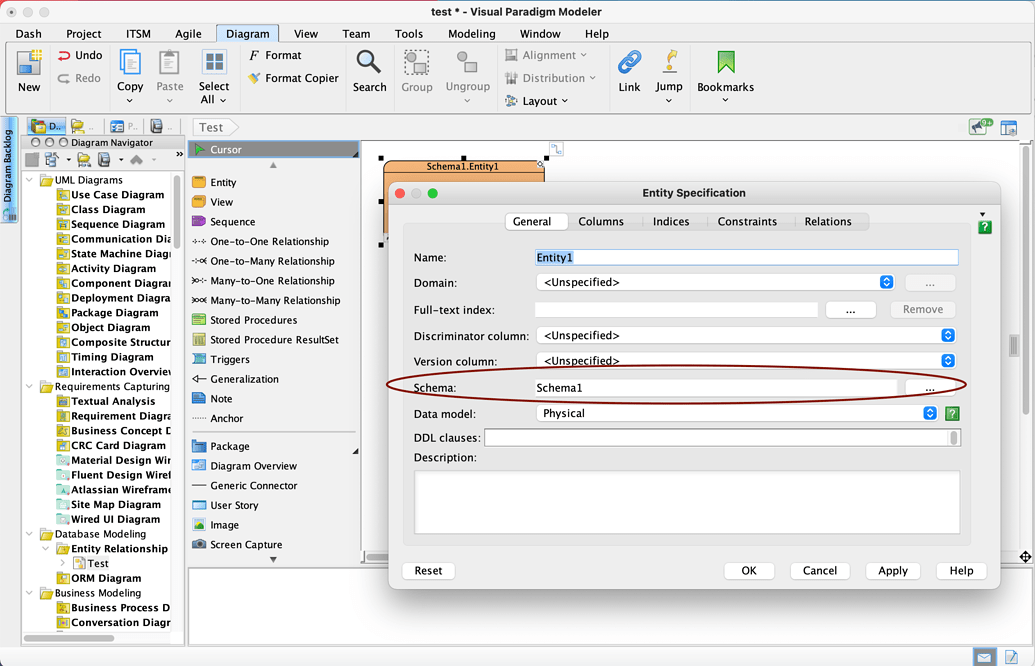
Task: Open the Tools menu
Action: (x=408, y=33)
